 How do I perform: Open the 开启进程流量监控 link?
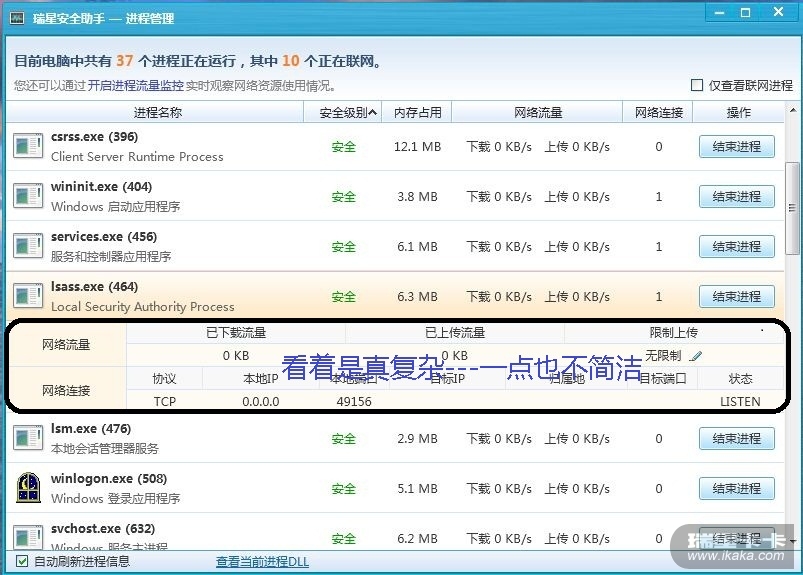tap(135, 86)
